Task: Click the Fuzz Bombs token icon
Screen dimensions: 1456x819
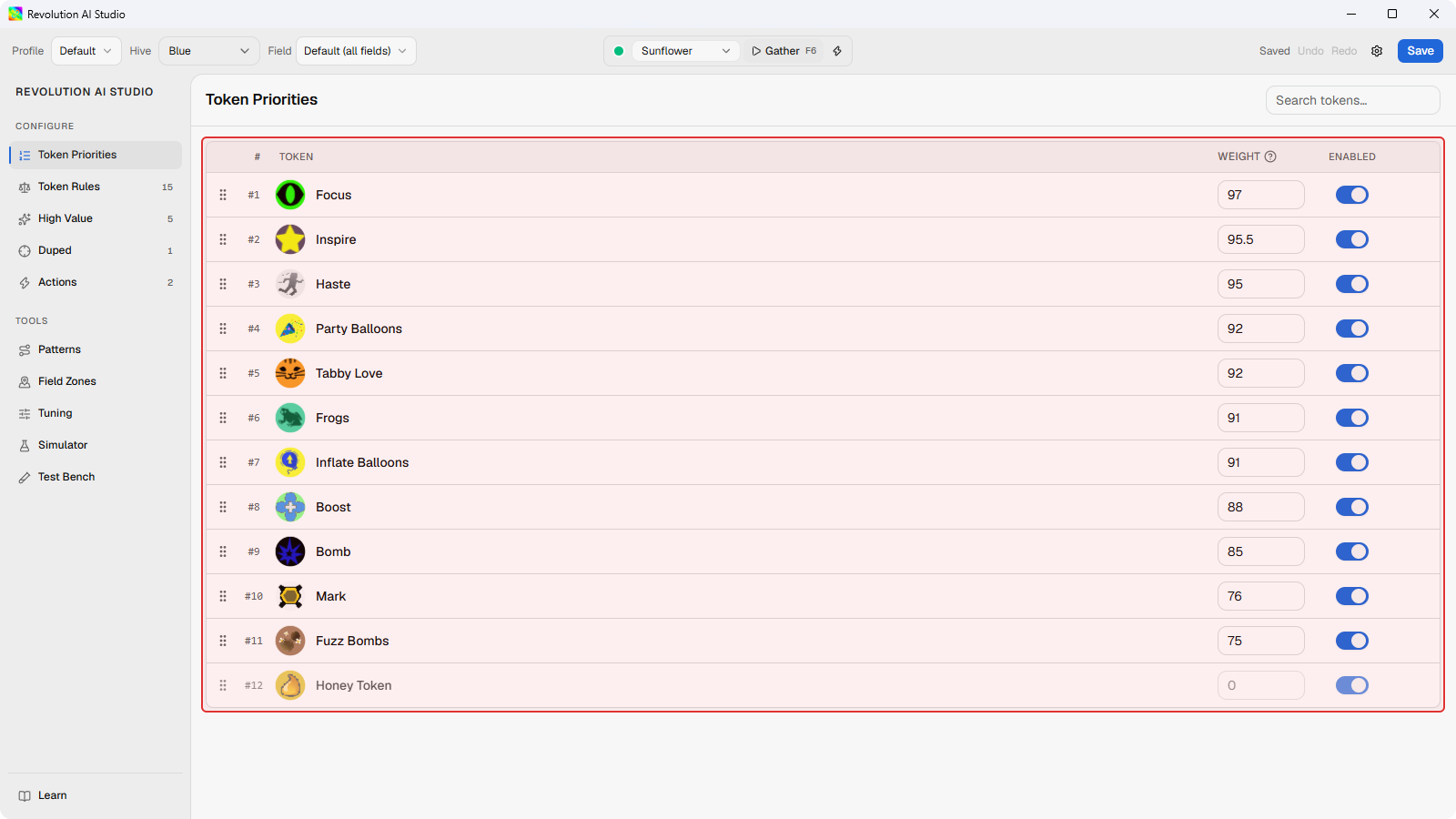Action: (x=290, y=641)
